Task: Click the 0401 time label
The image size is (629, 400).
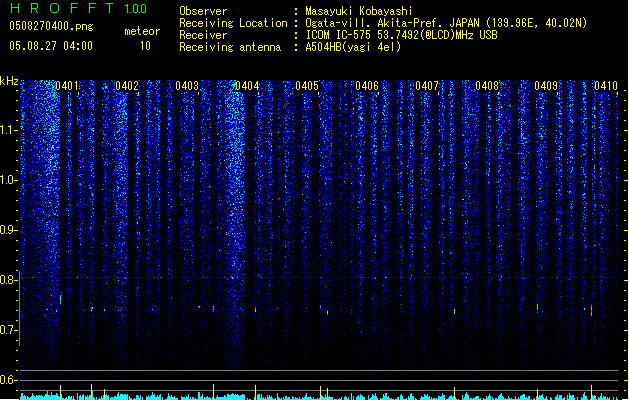Action: [x=67, y=86]
